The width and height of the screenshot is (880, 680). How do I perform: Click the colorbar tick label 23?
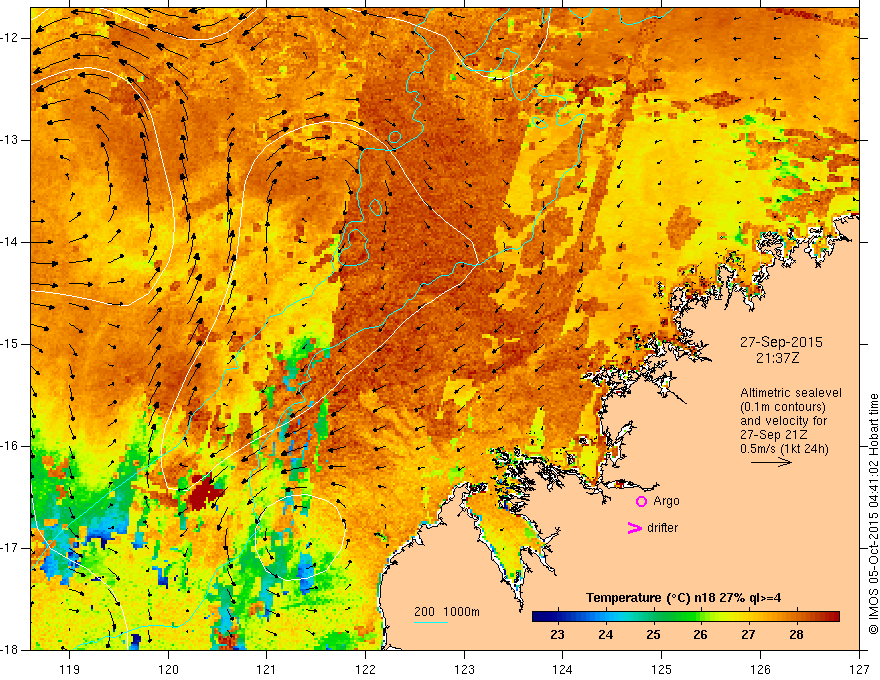[x=557, y=635]
